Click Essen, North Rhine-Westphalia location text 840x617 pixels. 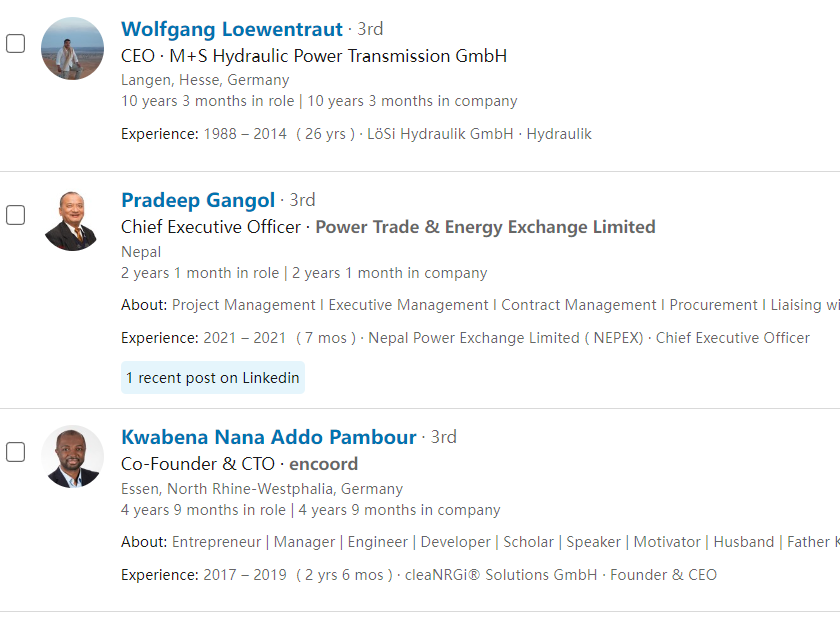tap(262, 489)
